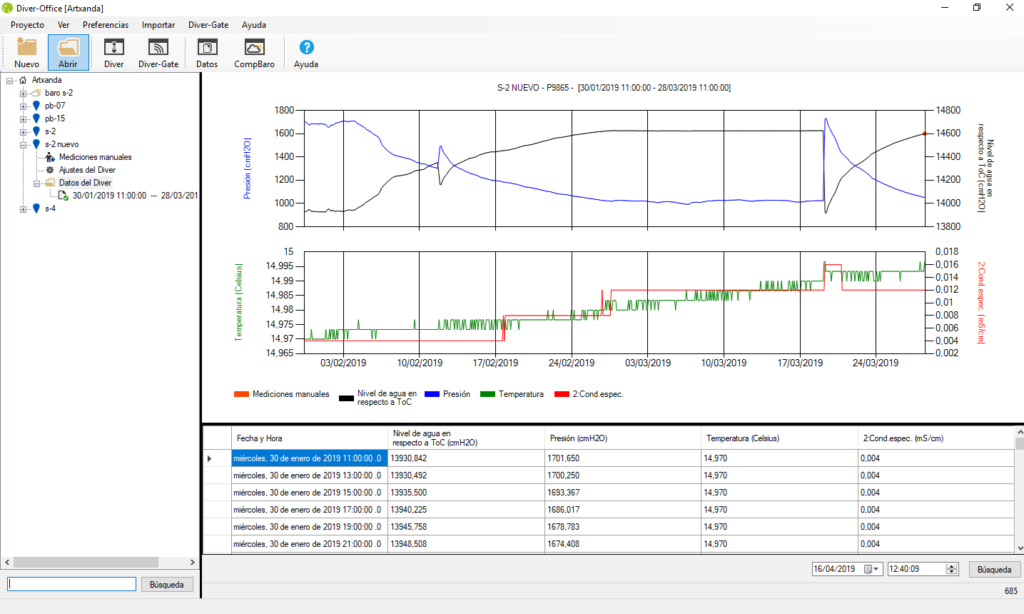Click the Mediciones manuales orange legend swatch
Screen dimensions: 1024x614
(242, 394)
